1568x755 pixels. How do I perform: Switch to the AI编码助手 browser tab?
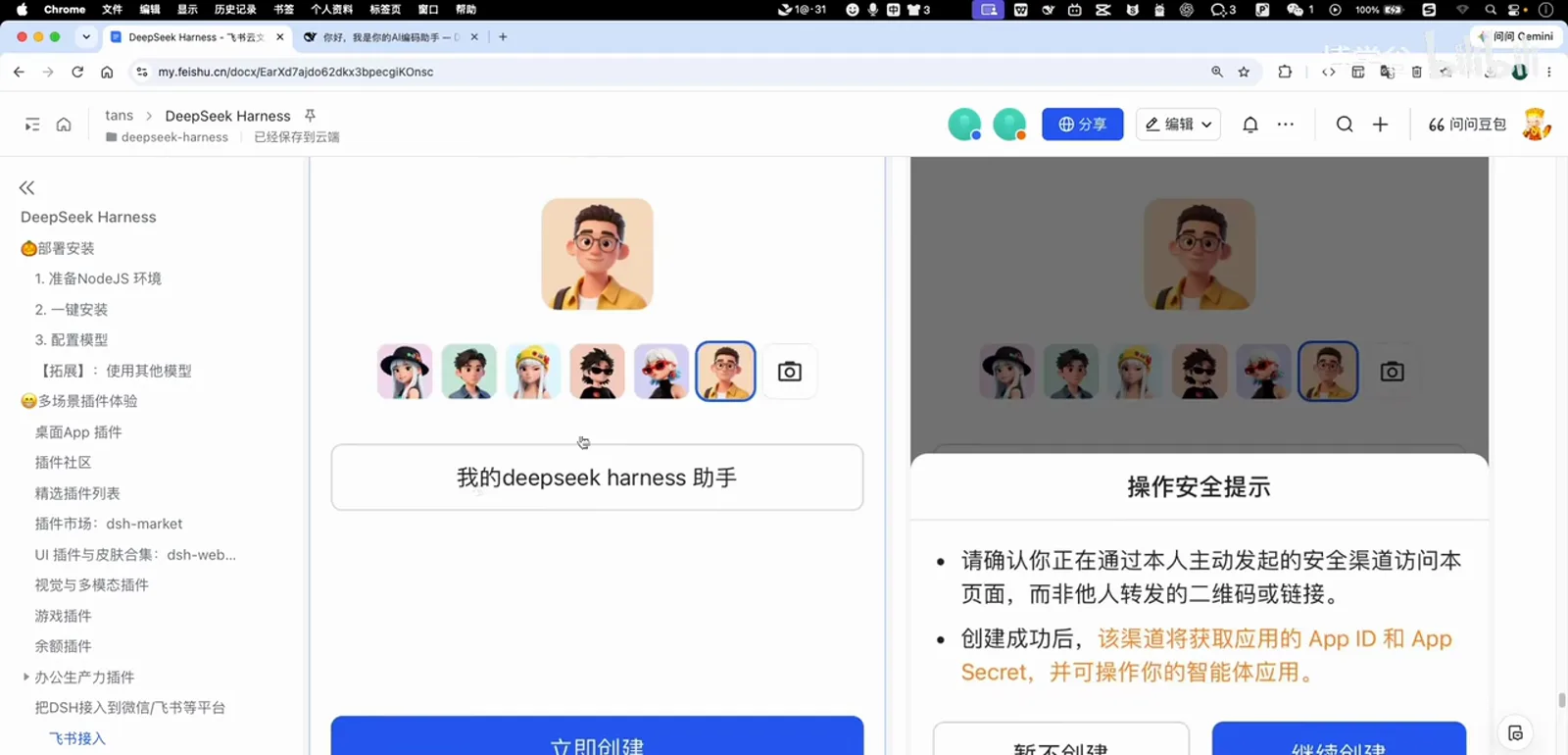coord(391,37)
